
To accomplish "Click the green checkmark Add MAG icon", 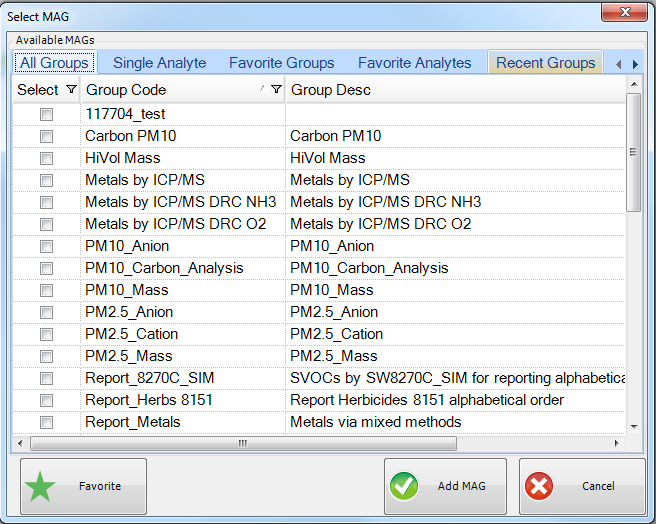I will 405,487.
